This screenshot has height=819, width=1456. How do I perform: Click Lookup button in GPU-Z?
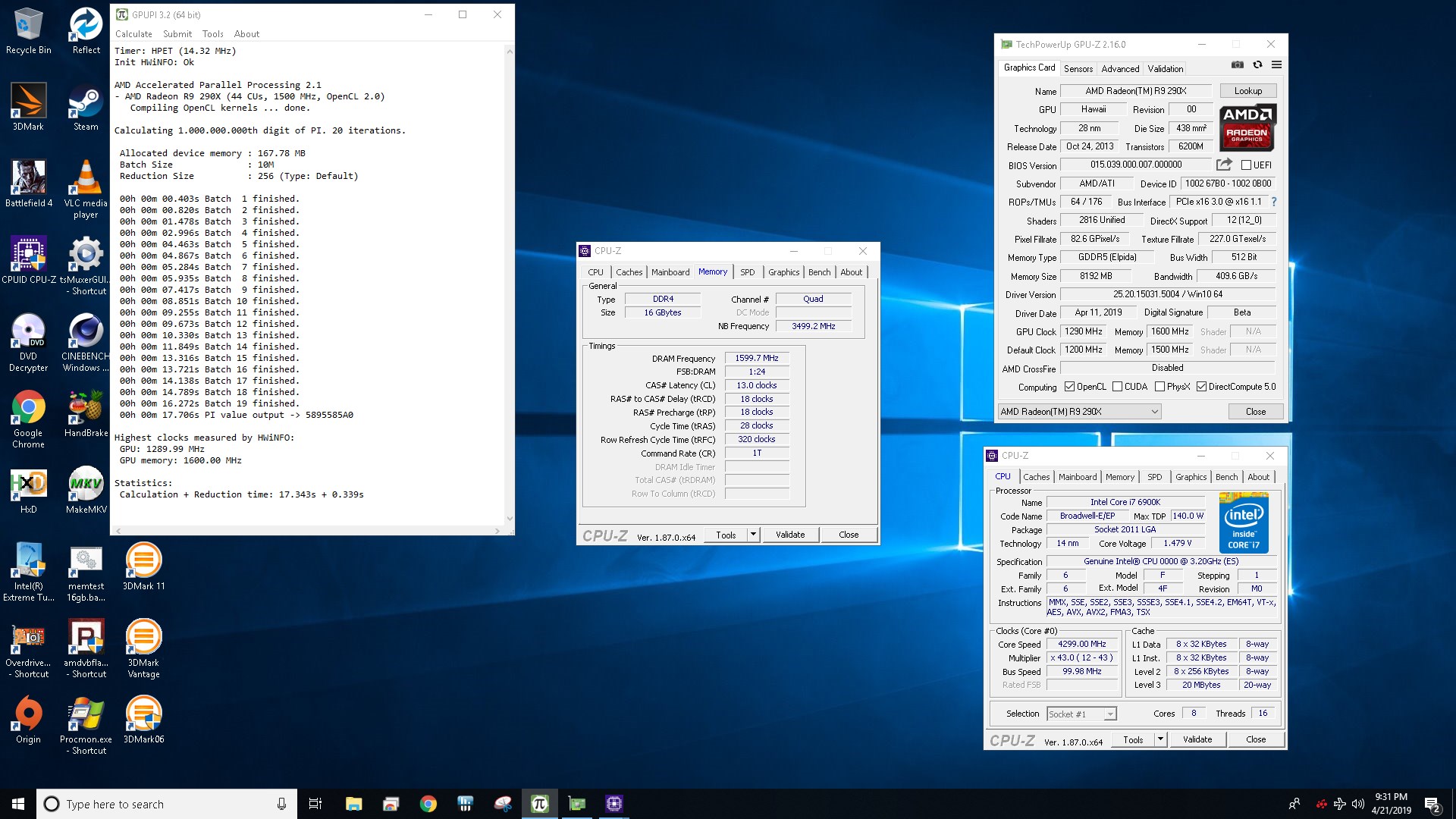pos(1248,91)
